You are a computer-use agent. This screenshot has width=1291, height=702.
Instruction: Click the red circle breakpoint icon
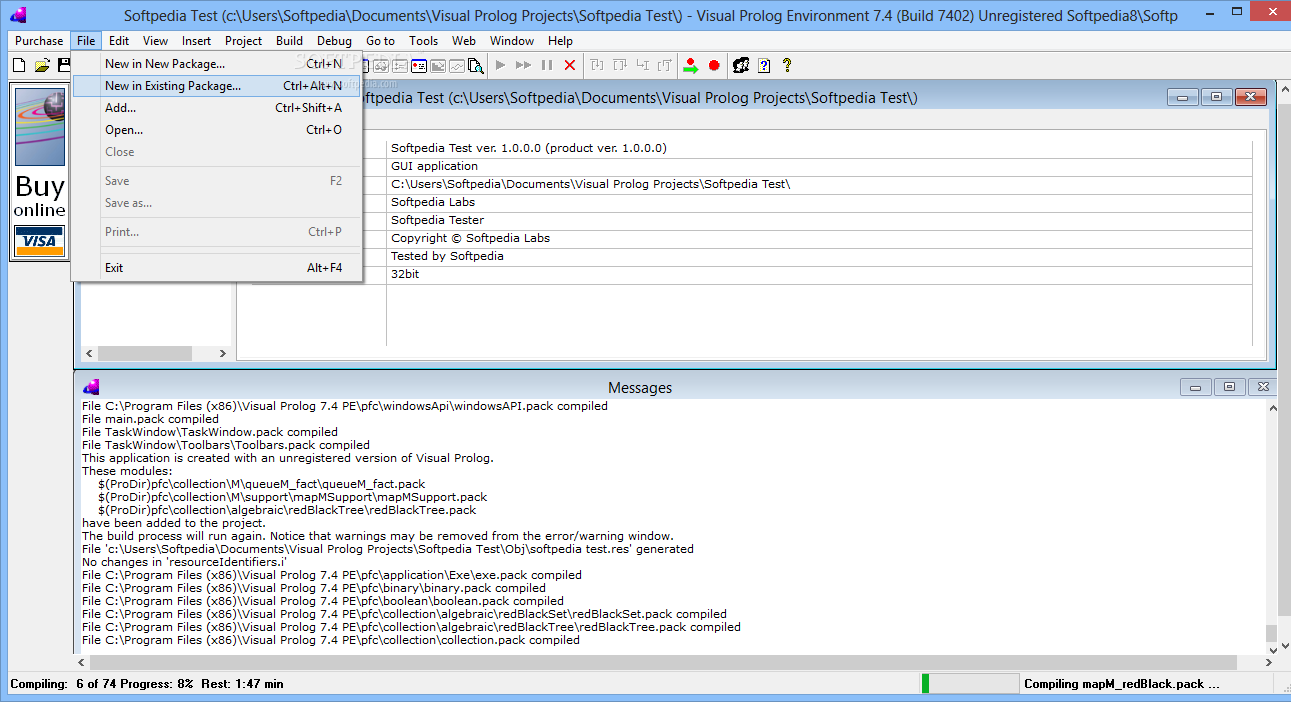pos(714,65)
